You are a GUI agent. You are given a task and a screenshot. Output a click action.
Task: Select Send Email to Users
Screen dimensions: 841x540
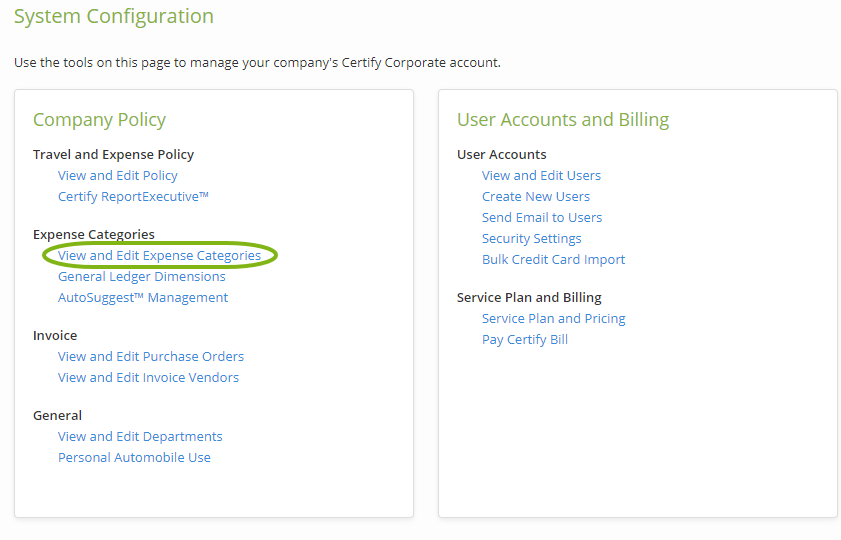[541, 217]
